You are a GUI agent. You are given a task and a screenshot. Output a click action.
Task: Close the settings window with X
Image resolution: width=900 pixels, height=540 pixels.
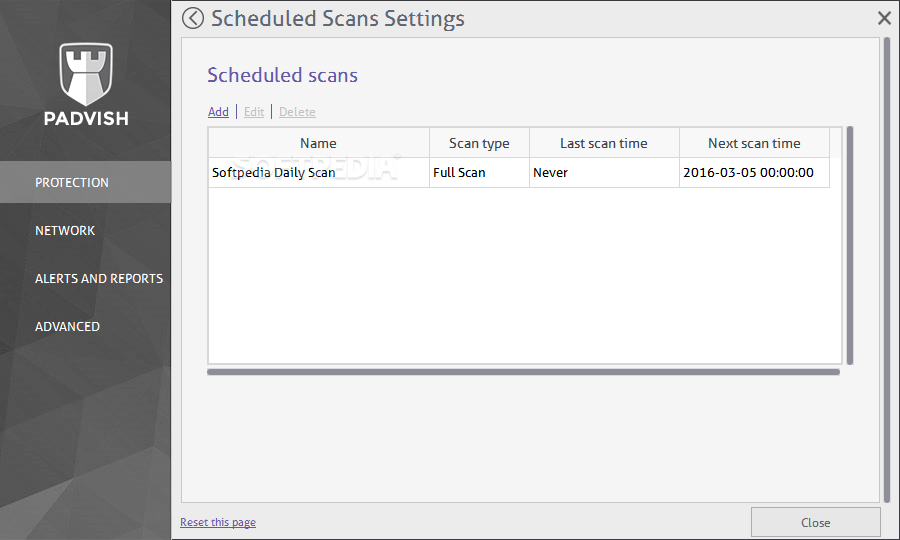884,18
